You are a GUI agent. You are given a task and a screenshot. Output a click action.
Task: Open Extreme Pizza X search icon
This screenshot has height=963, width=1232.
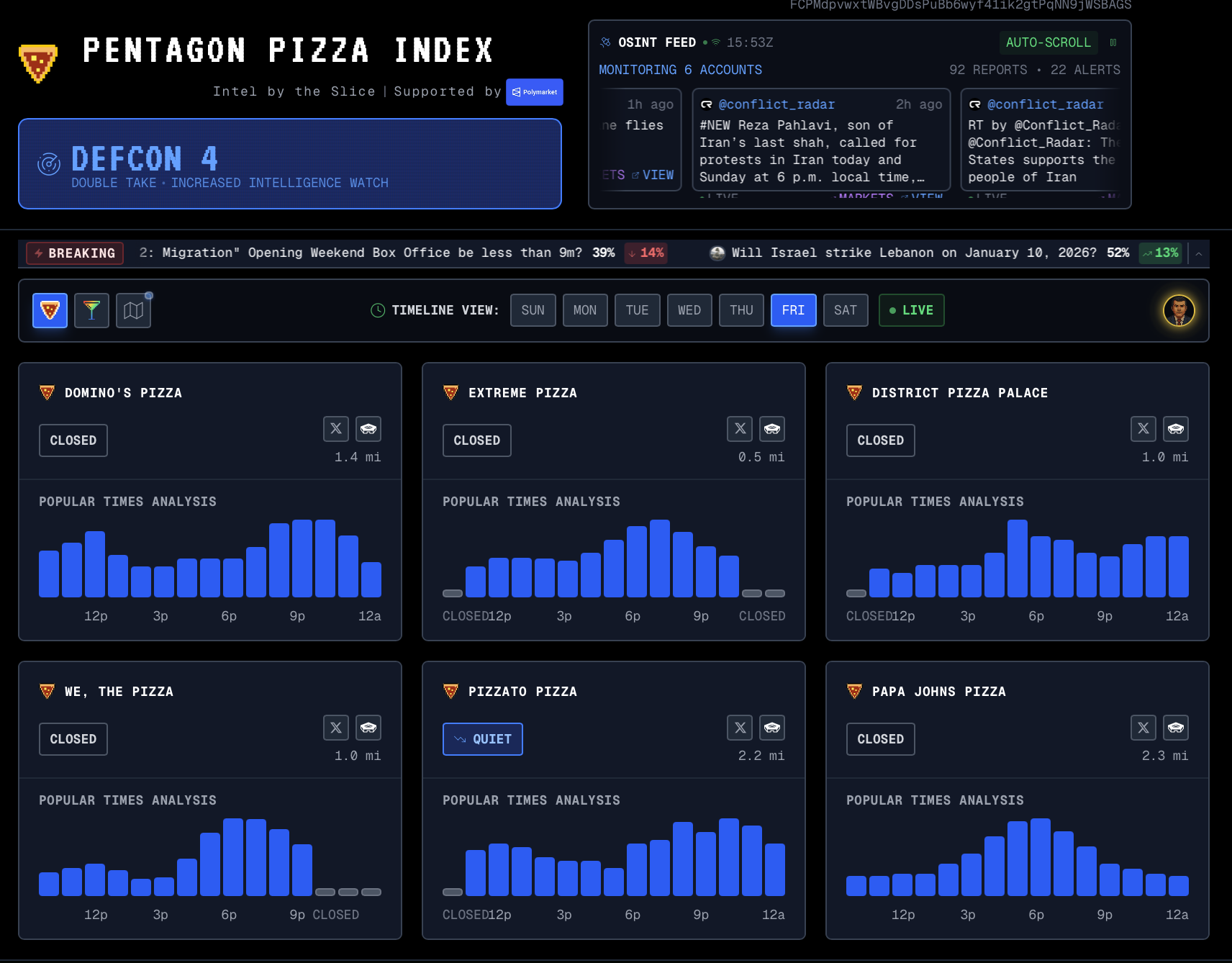(740, 429)
